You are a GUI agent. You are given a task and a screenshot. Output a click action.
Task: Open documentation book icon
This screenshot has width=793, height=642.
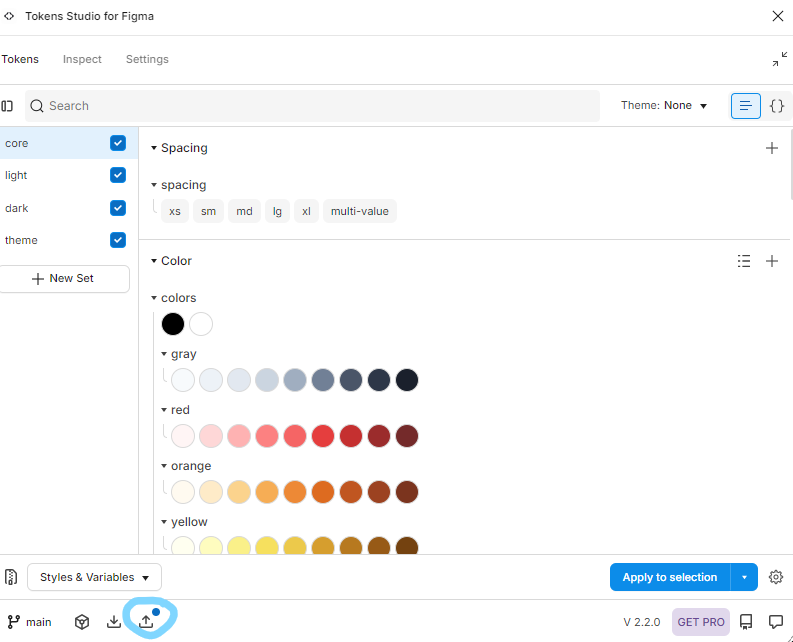point(746,622)
